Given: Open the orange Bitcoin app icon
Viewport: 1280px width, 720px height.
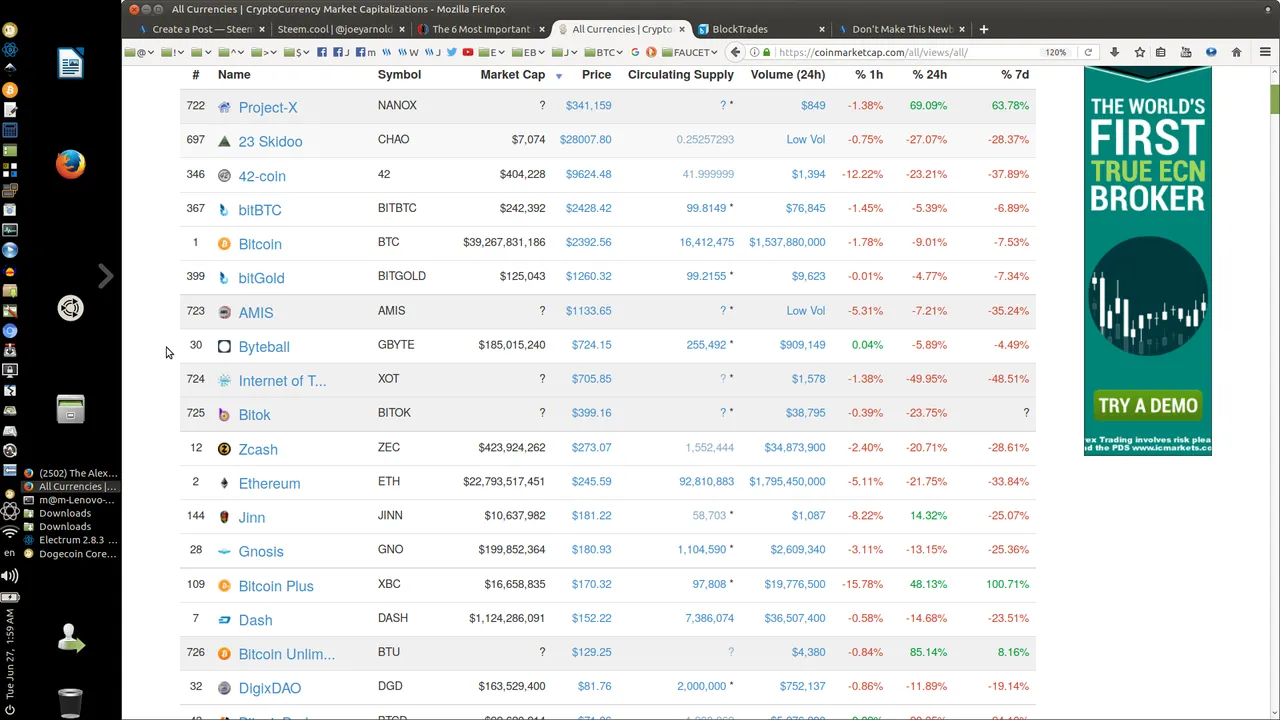Looking at the screenshot, I should click(x=10, y=90).
